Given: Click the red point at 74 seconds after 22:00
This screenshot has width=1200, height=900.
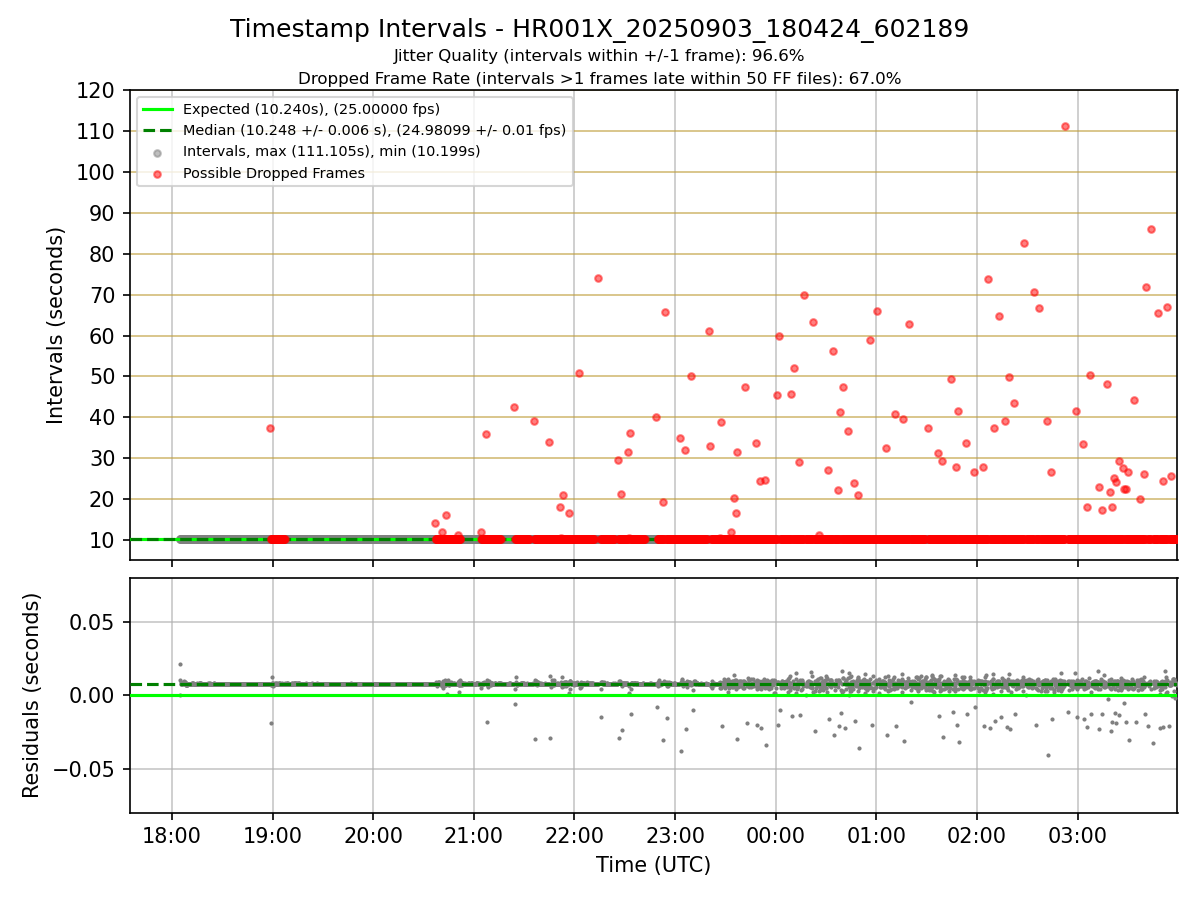Looking at the screenshot, I should pos(598,278).
